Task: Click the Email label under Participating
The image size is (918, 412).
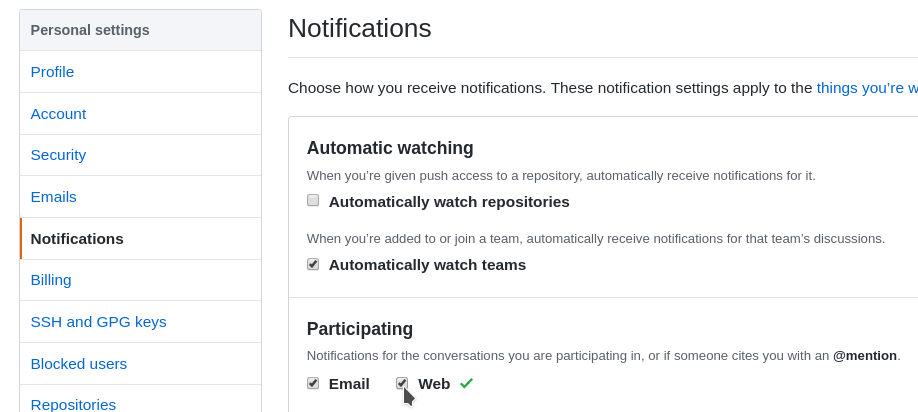Action: [349, 384]
